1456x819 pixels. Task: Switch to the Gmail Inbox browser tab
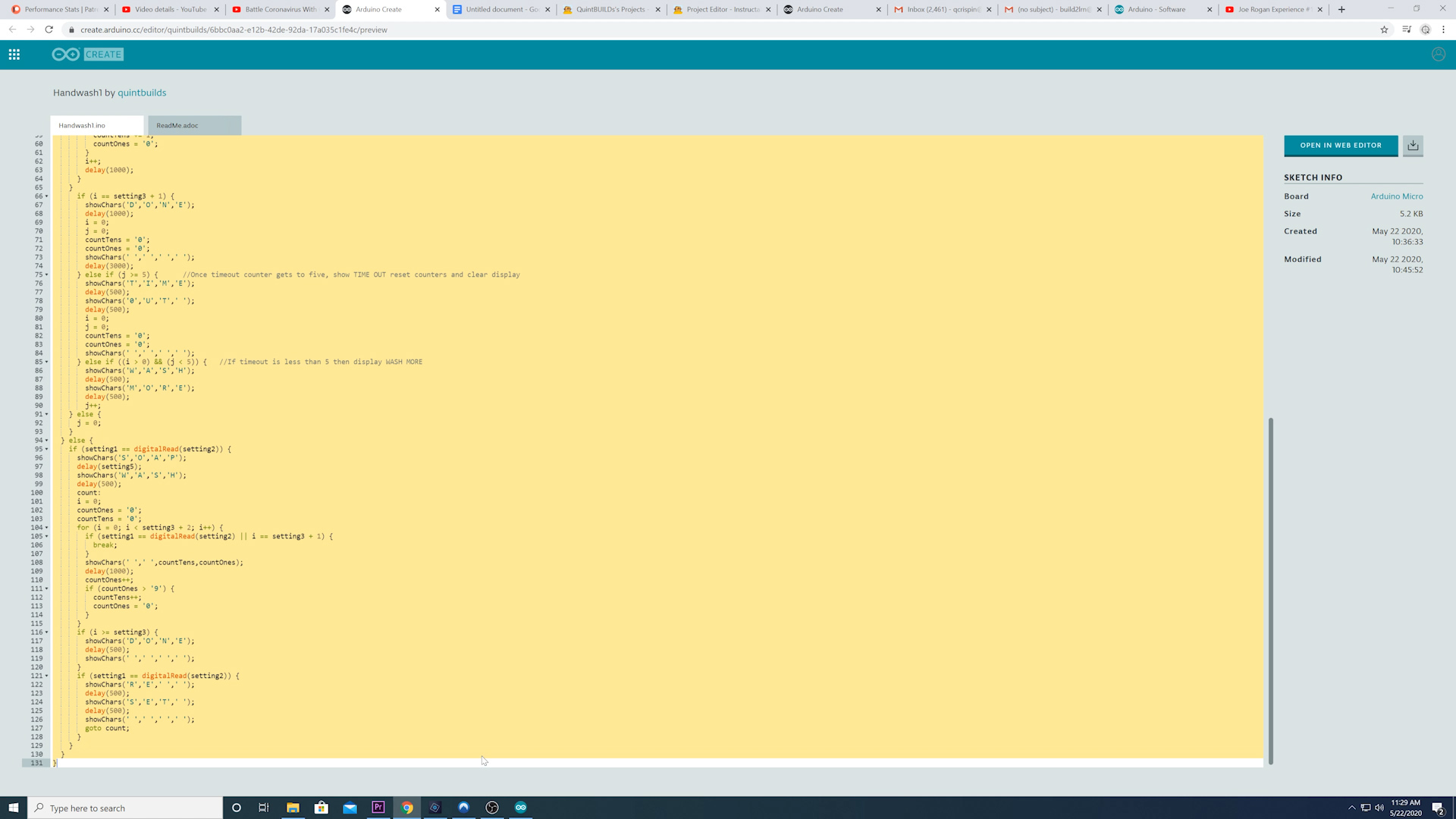(x=940, y=10)
